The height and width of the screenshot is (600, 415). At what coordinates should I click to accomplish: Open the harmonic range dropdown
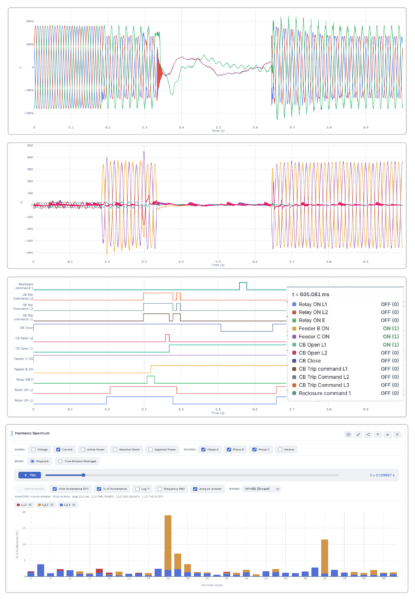262,489
